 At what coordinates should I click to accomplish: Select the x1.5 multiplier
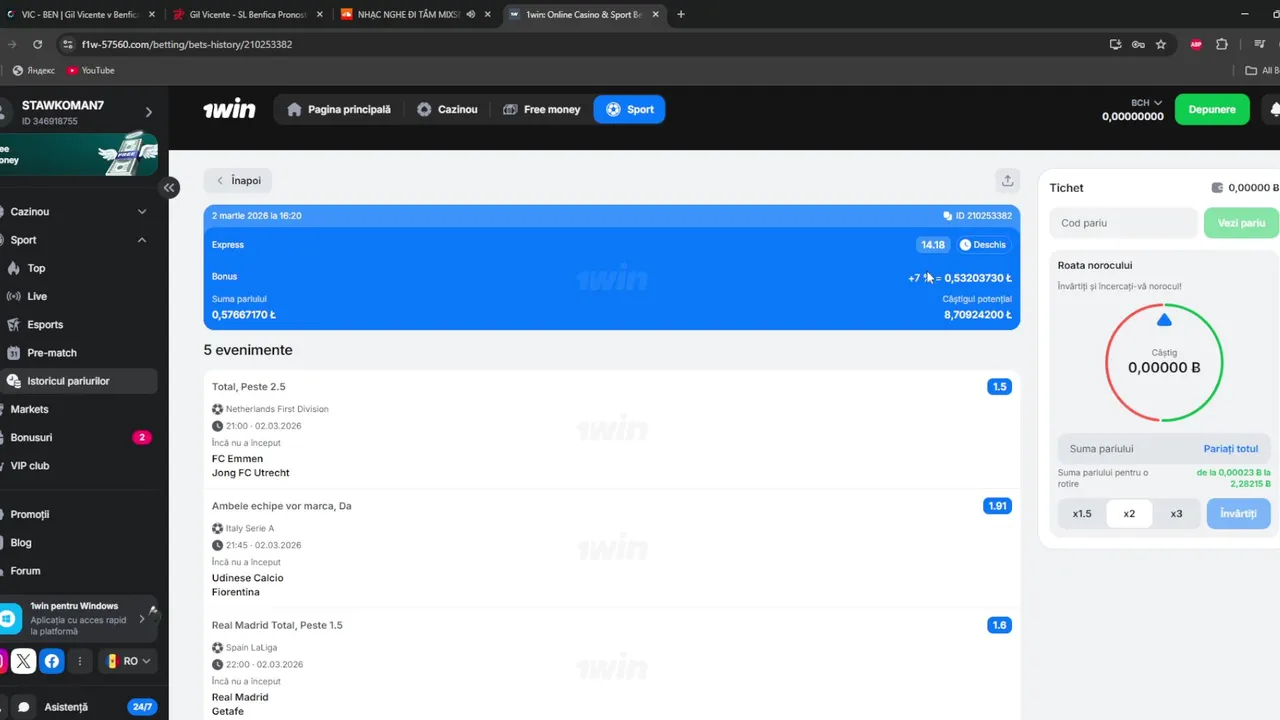tap(1082, 513)
